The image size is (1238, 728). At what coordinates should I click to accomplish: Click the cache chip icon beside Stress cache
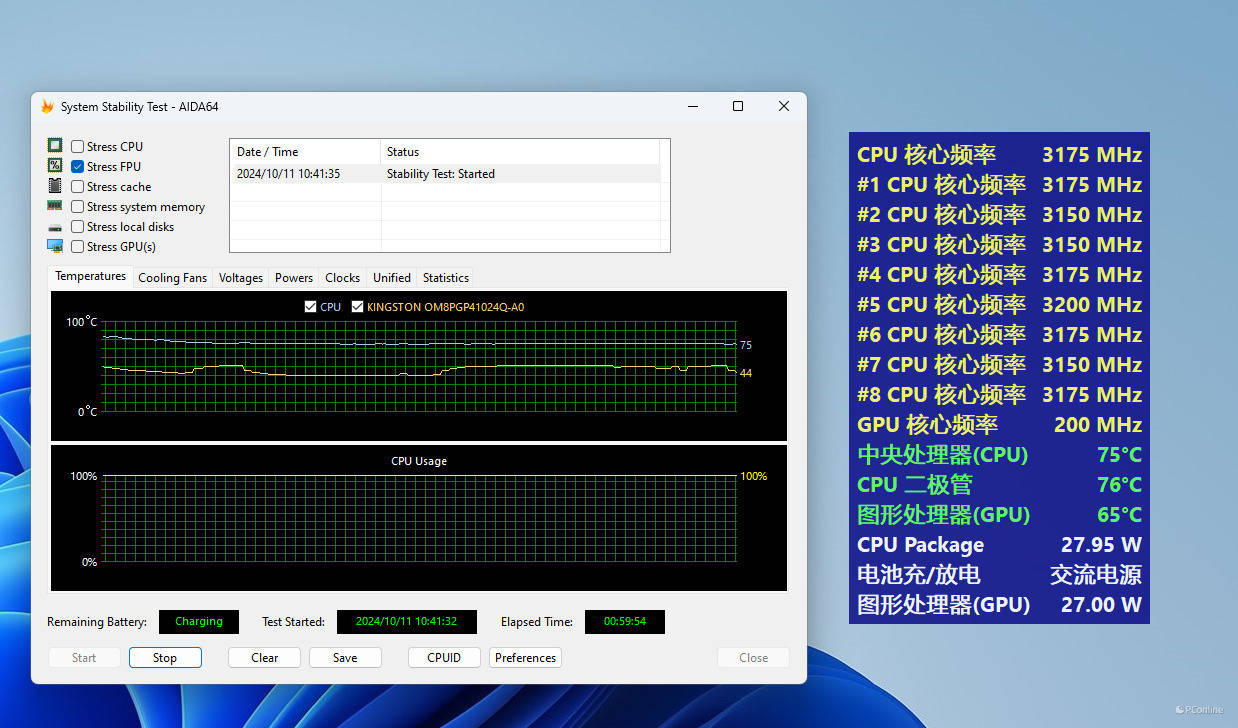[x=55, y=186]
